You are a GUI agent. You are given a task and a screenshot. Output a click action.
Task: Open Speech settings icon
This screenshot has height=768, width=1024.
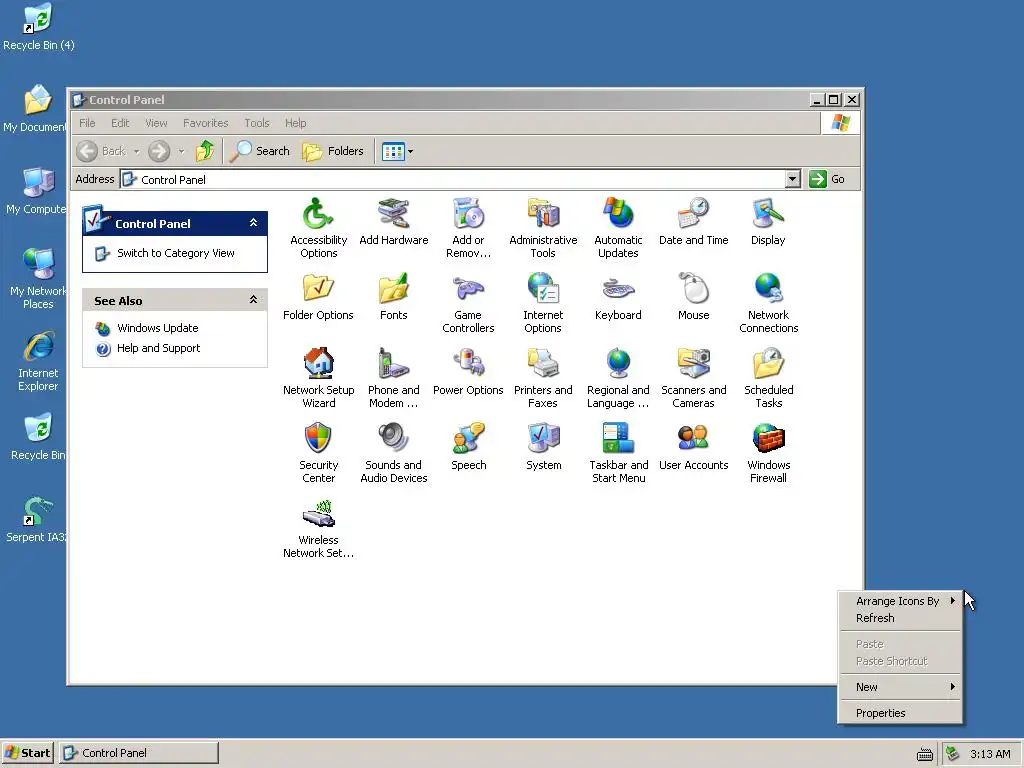[468, 447]
